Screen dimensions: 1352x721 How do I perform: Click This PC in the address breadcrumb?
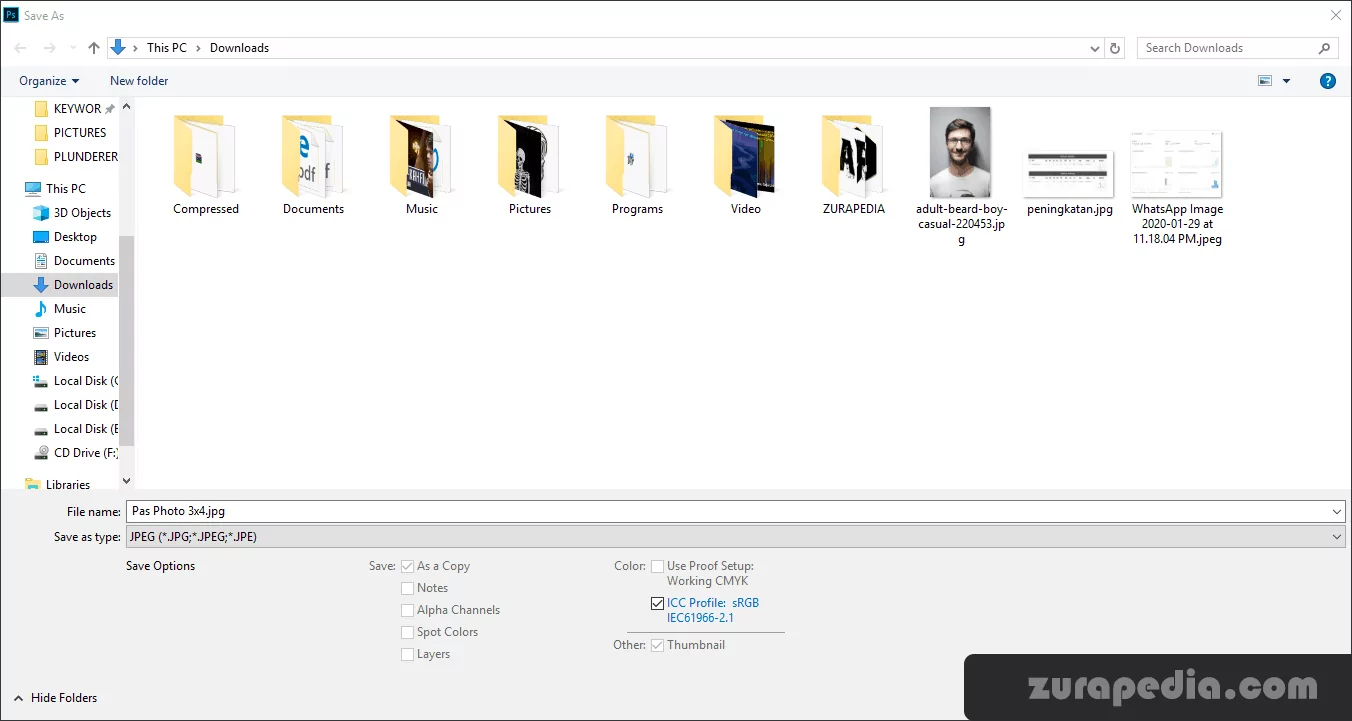[x=166, y=48]
